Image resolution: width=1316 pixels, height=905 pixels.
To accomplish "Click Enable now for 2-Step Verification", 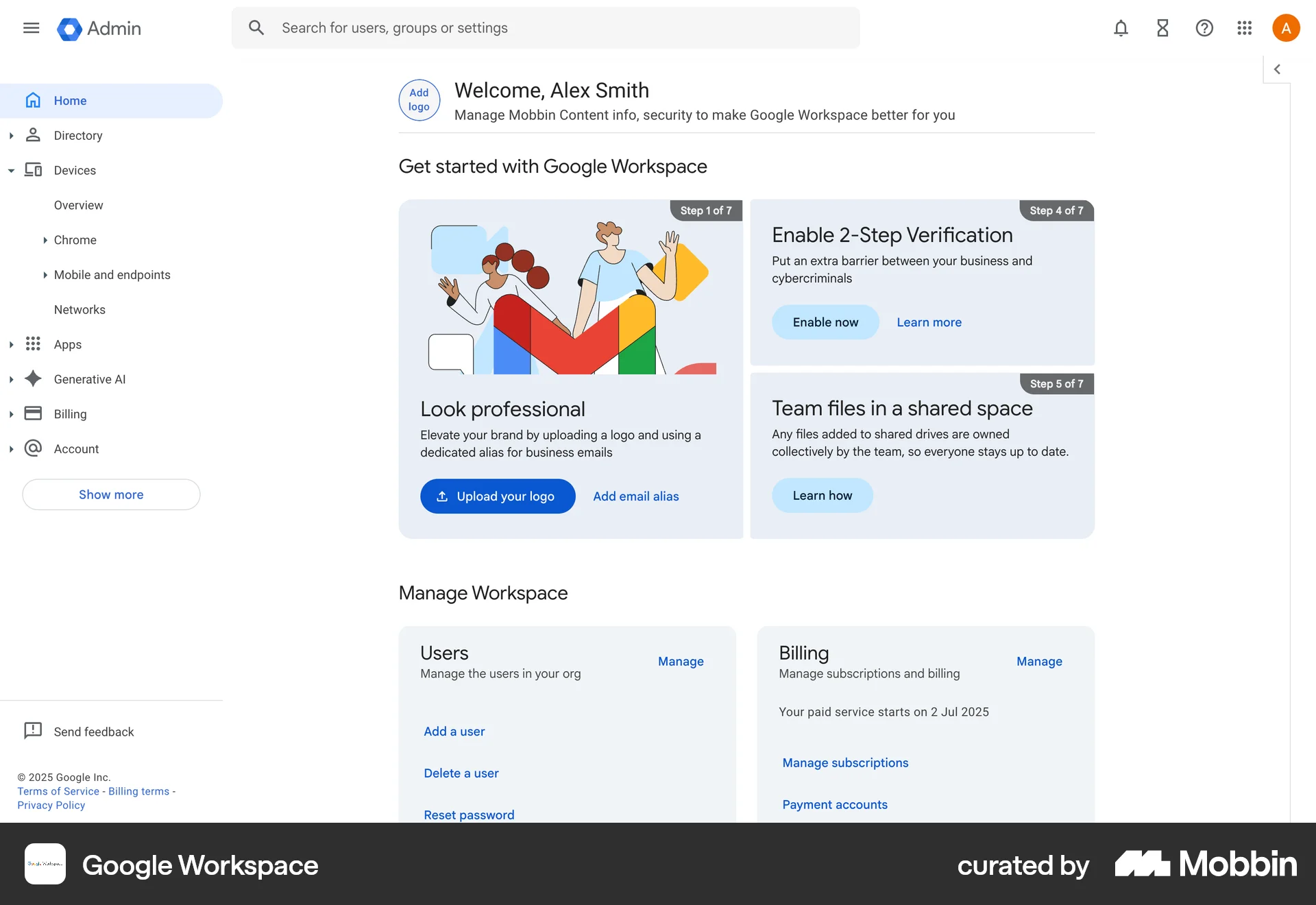I will (825, 322).
